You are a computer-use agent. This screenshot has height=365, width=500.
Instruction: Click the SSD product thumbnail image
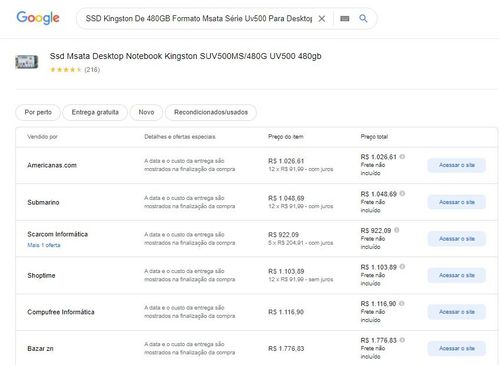point(27,62)
